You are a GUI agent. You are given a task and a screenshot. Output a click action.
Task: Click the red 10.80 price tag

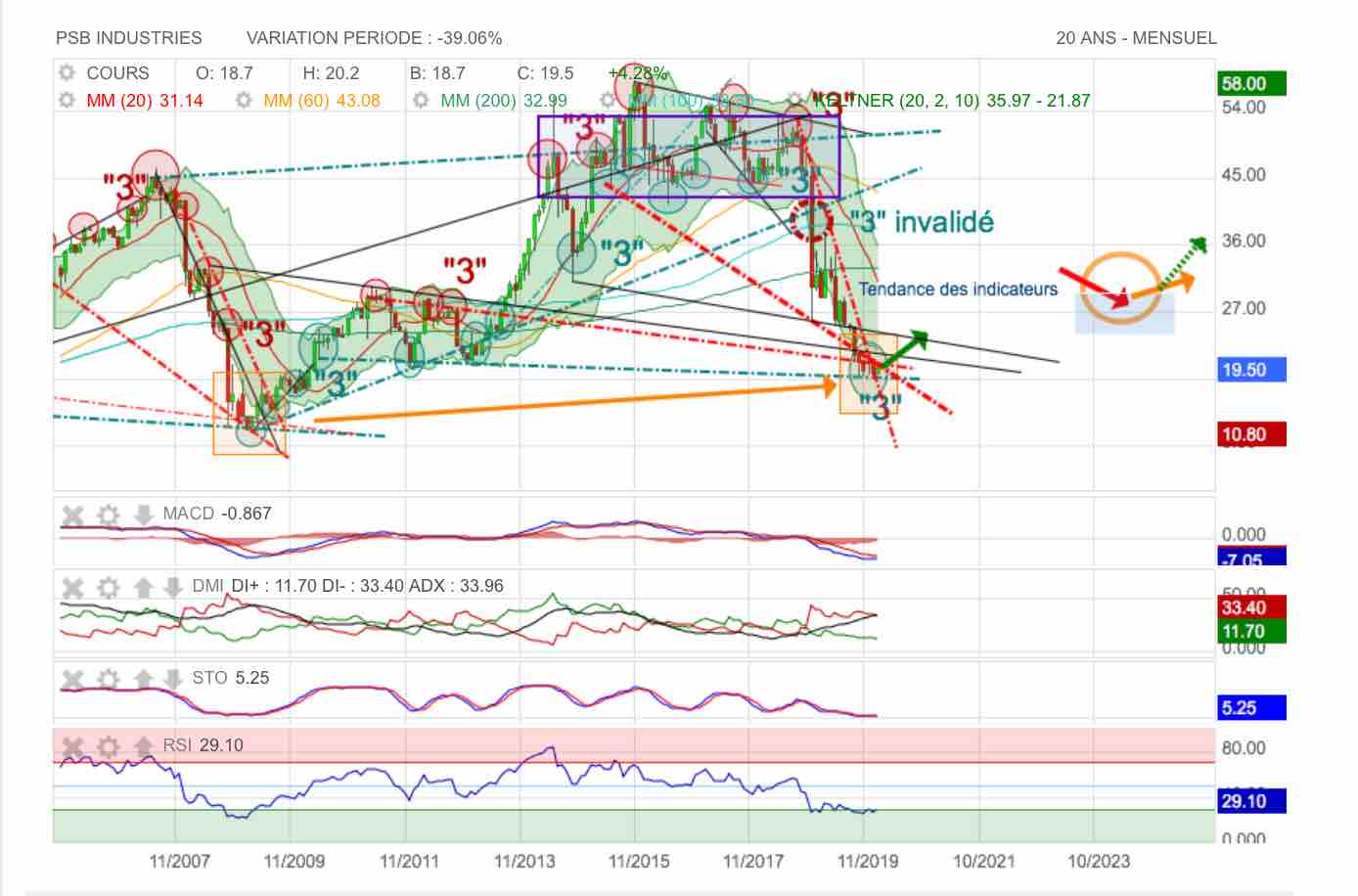(1251, 434)
